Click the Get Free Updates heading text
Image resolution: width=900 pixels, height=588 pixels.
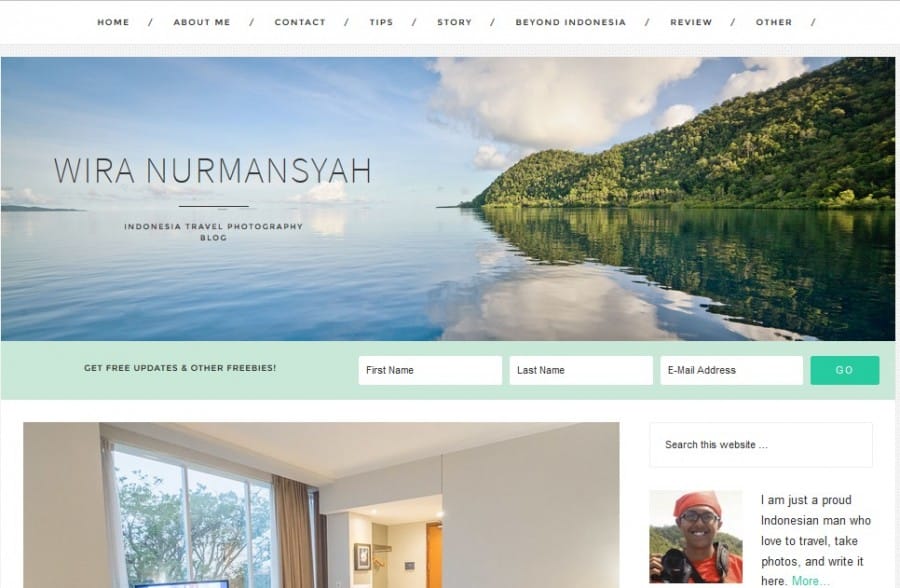pyautogui.click(x=180, y=368)
